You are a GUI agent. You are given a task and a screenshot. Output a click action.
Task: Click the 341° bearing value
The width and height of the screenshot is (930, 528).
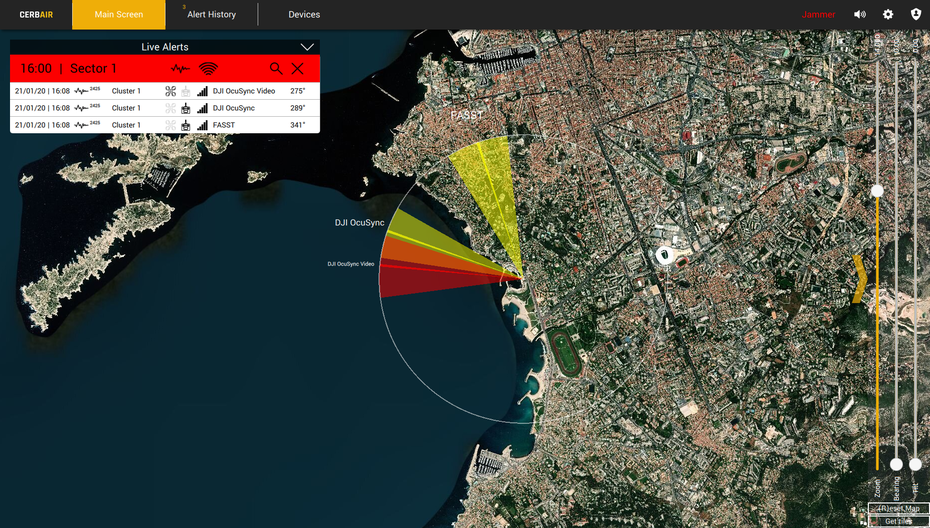pos(297,125)
